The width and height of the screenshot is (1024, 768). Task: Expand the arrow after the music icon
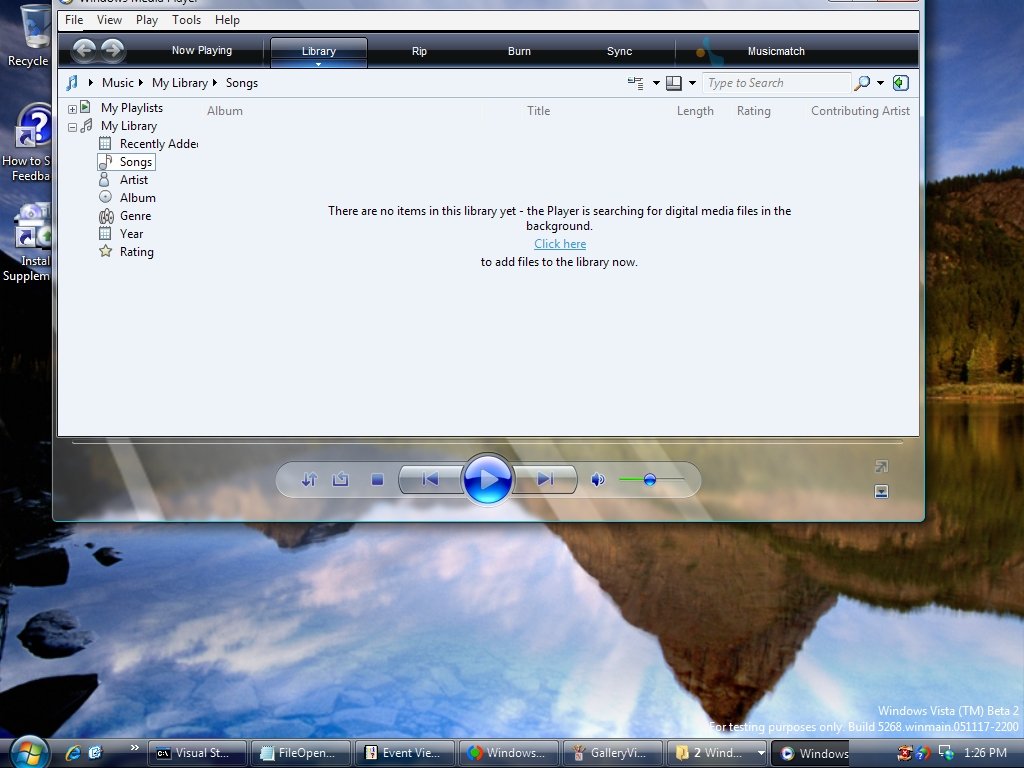coord(91,82)
